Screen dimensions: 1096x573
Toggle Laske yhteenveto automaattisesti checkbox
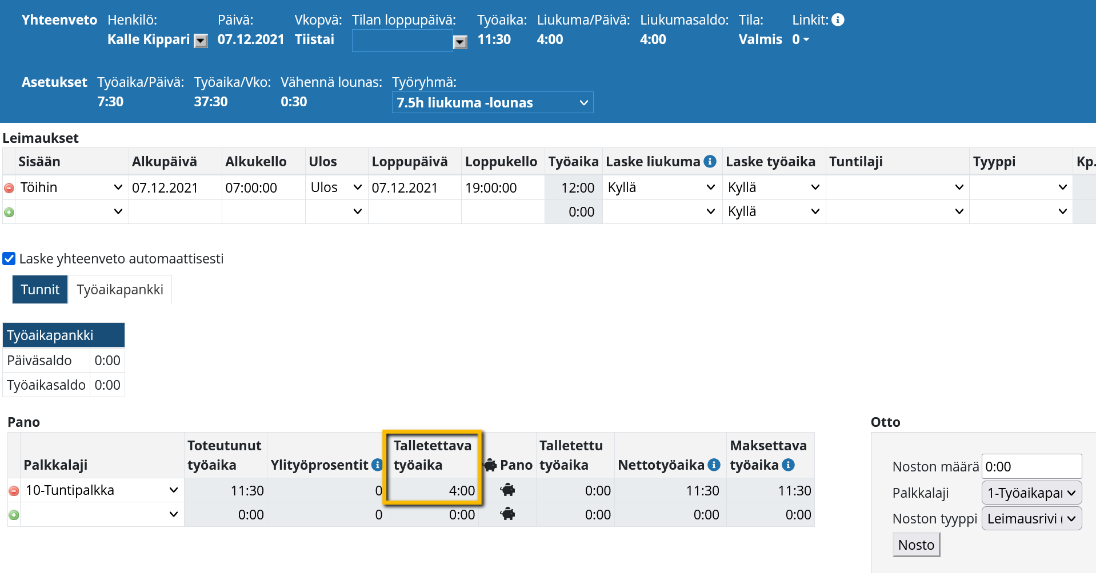pos(9,258)
